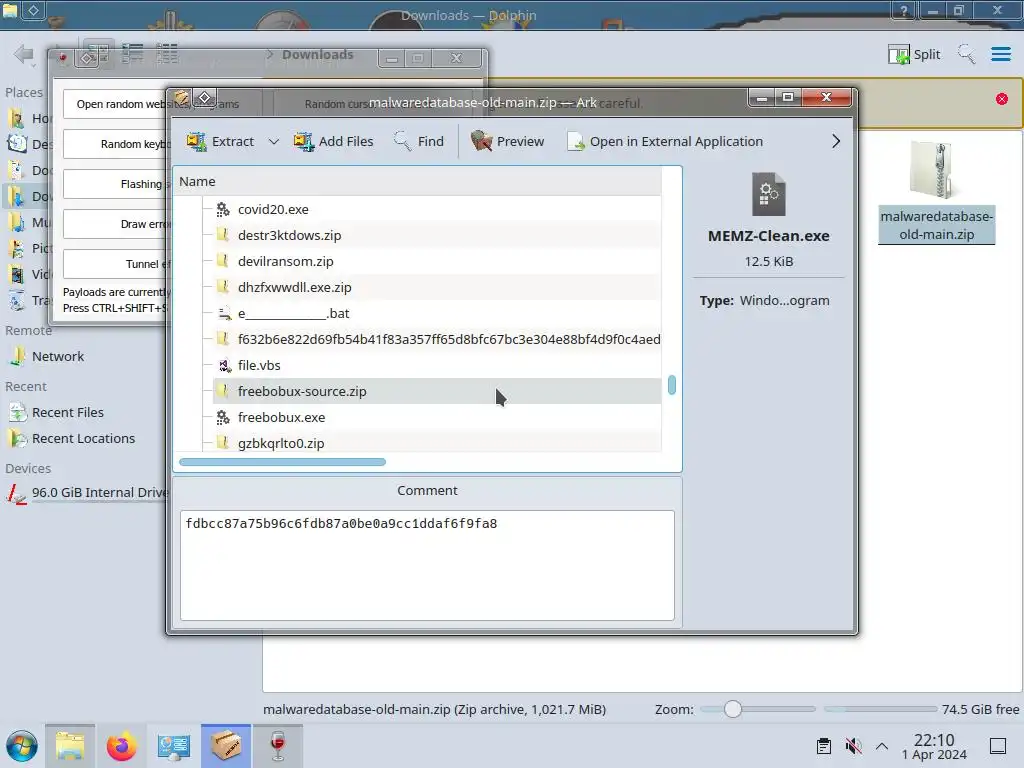
Task: Select malwaredatabase-old-main.zip in Dolphin
Action: (936, 192)
